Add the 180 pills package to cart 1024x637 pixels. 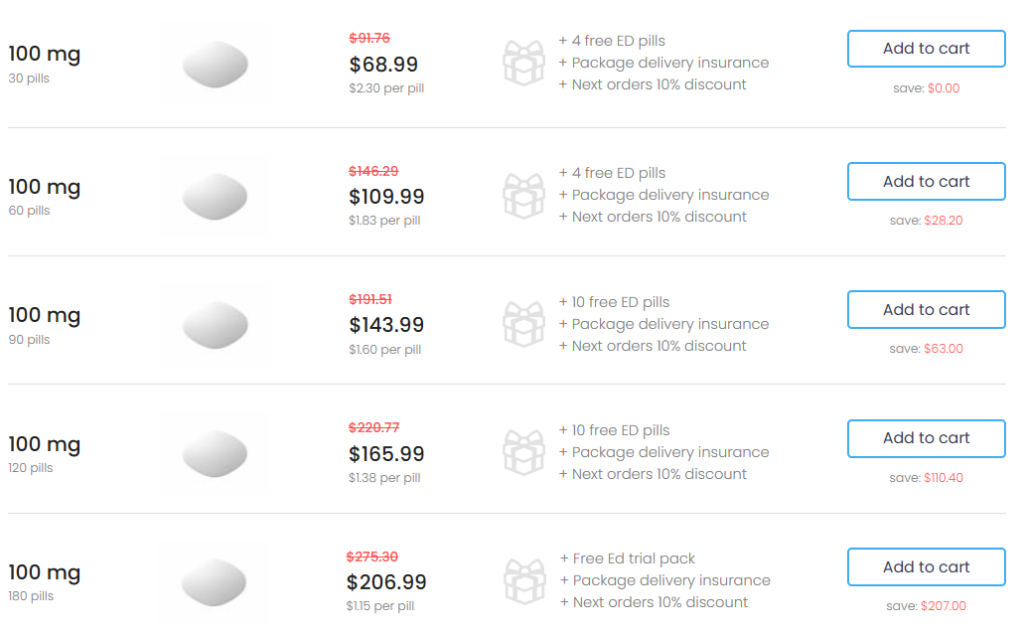(926, 567)
